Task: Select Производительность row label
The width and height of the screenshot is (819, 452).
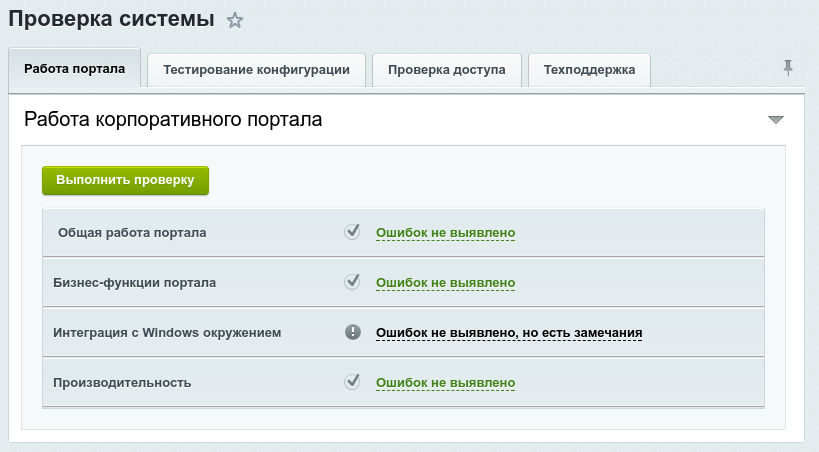Action: (x=122, y=383)
